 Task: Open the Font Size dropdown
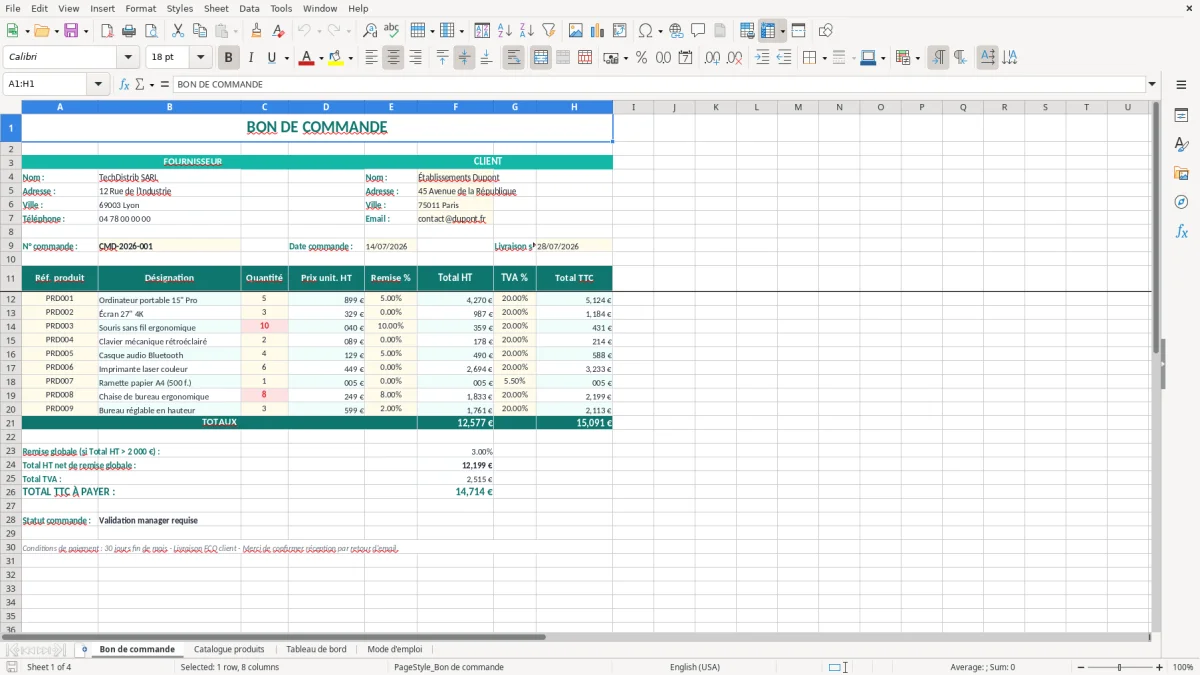click(200, 58)
